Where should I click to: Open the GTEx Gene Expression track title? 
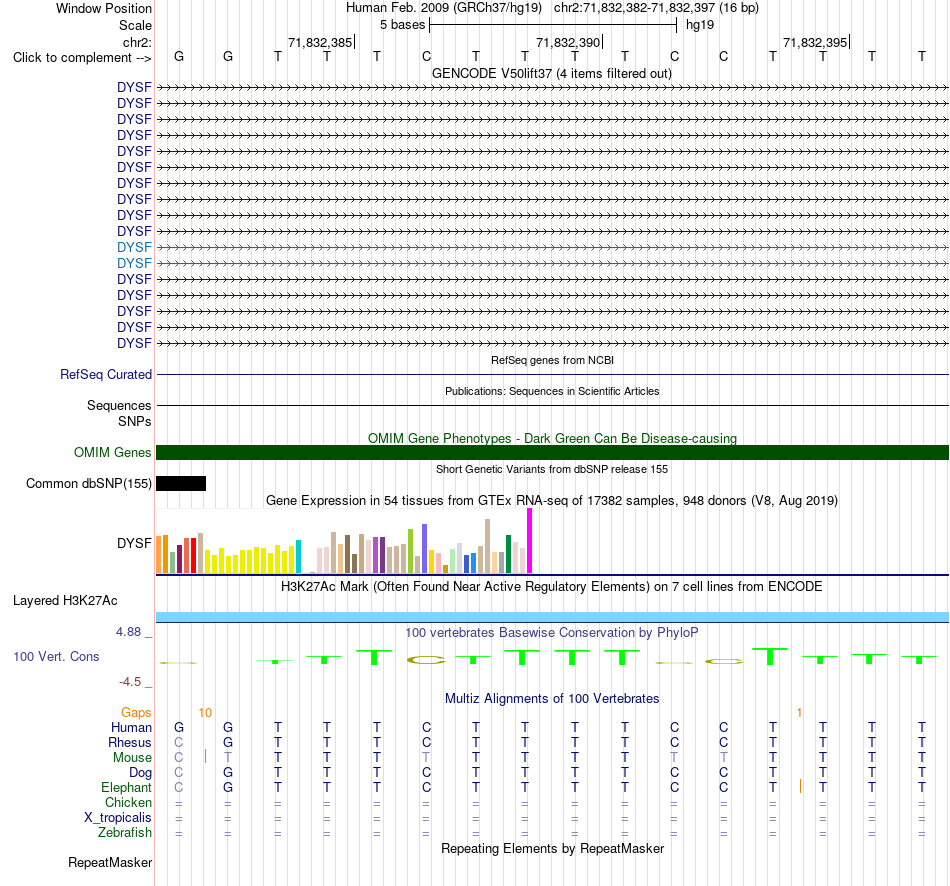[x=551, y=501]
